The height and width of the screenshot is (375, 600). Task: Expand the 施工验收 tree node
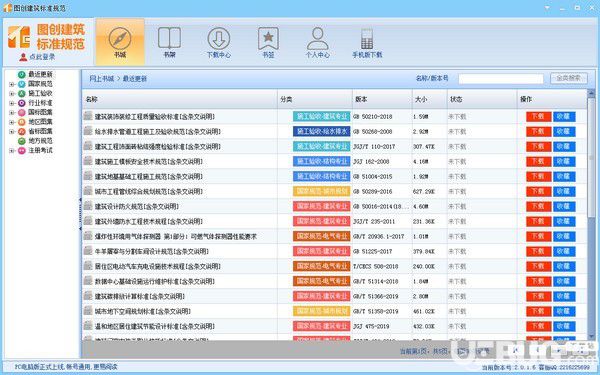pos(11,93)
